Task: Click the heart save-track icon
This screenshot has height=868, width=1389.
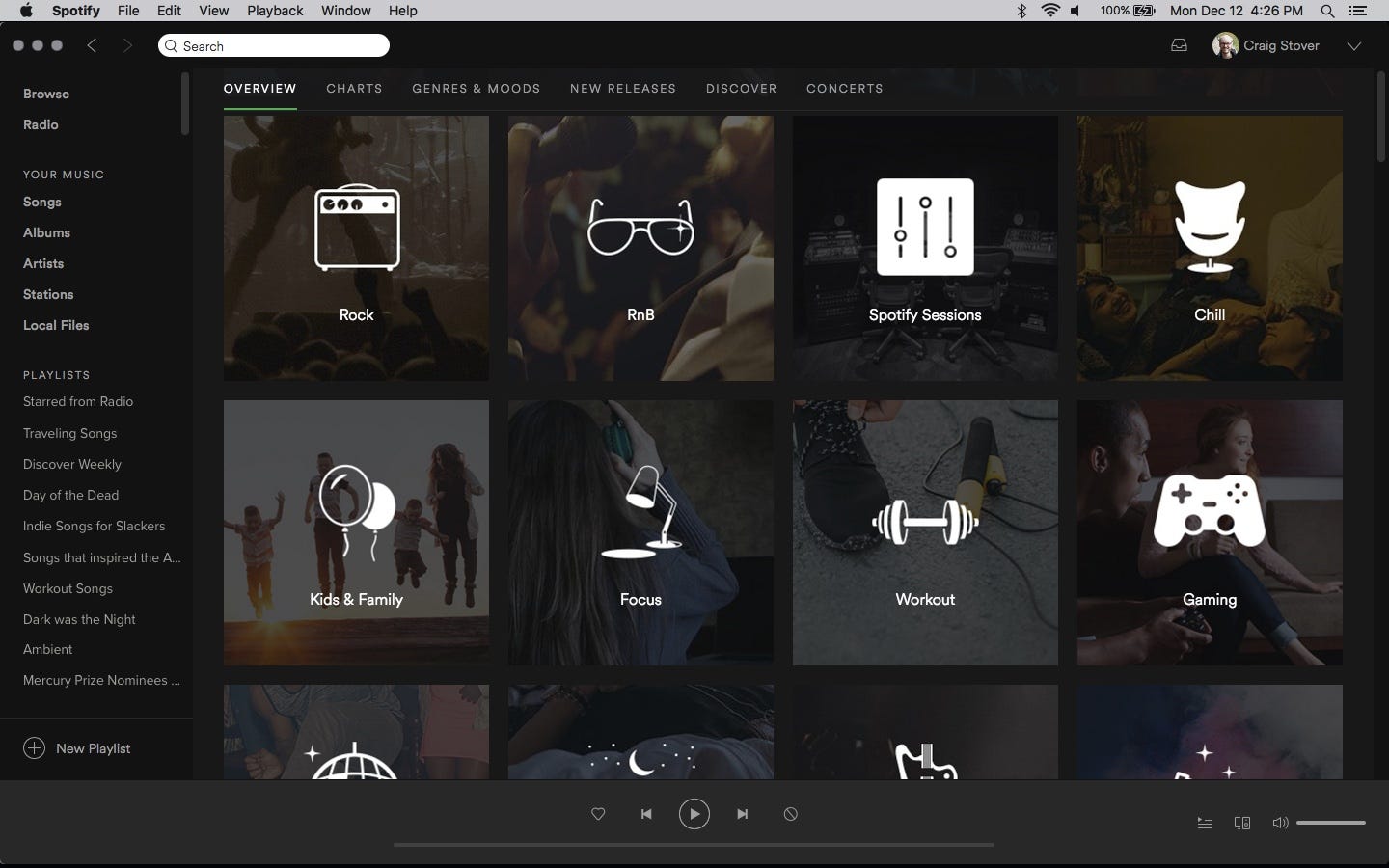Action: pyautogui.click(x=598, y=814)
